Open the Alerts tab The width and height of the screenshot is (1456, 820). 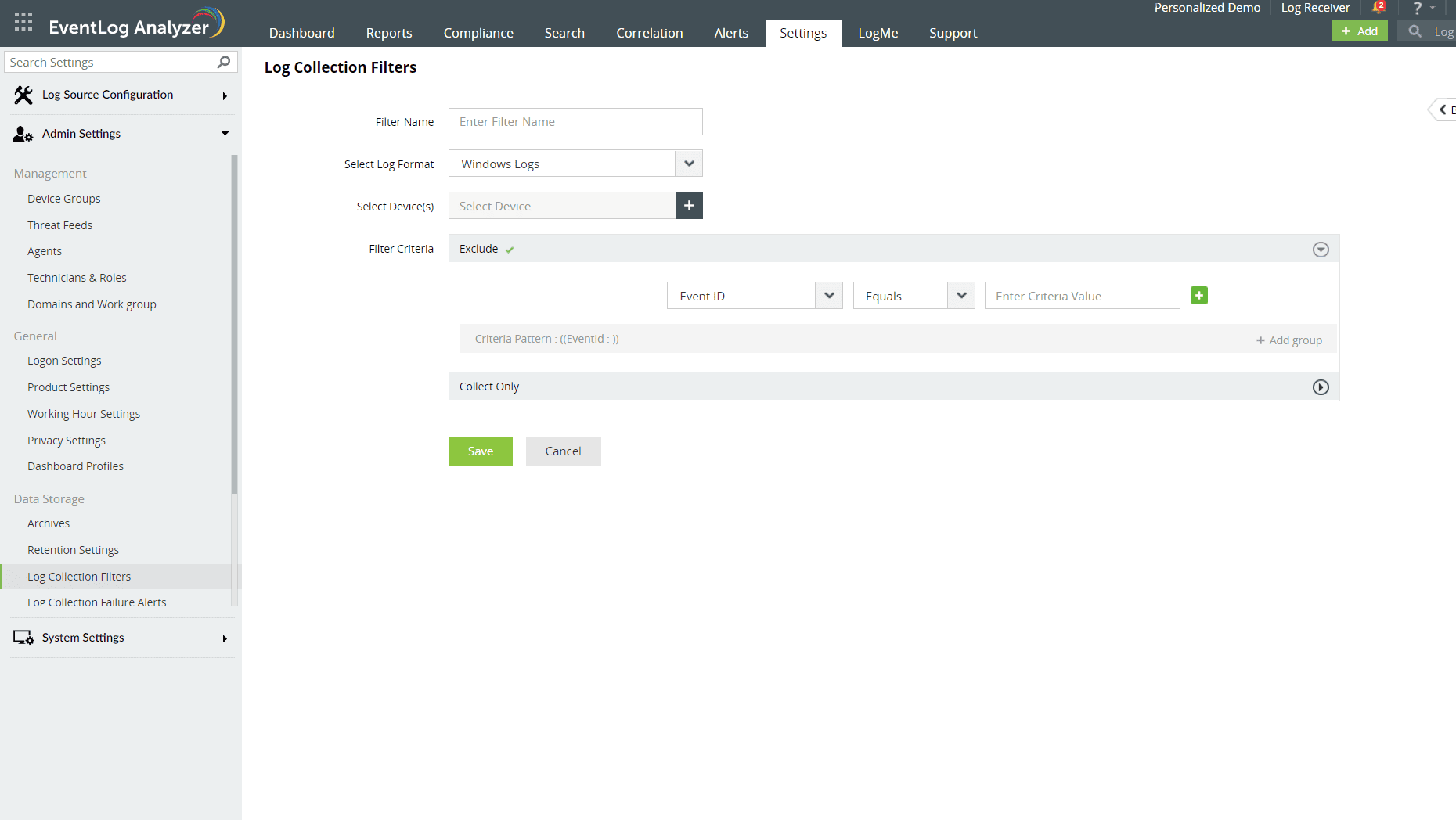pos(731,33)
